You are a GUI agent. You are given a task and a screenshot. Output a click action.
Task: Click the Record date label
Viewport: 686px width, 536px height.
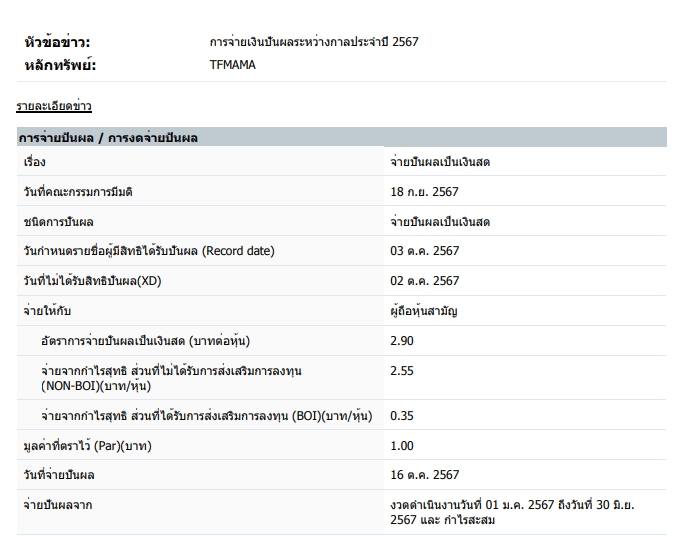click(x=148, y=251)
